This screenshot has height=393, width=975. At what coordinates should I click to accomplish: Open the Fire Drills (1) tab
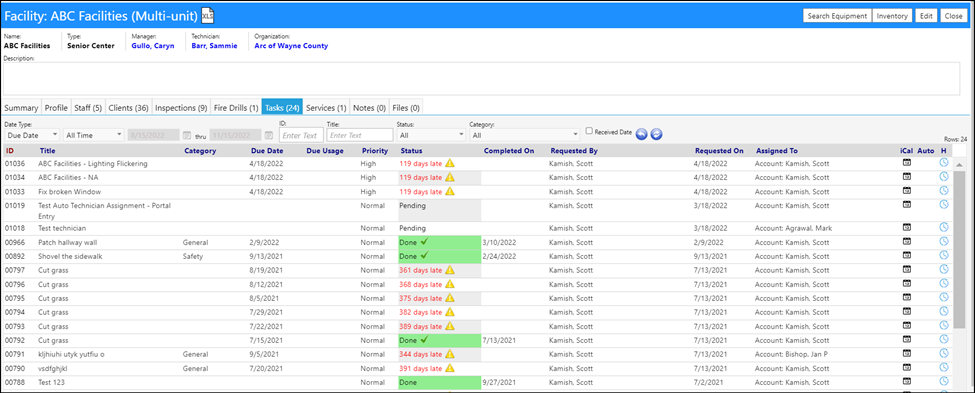click(x=236, y=108)
